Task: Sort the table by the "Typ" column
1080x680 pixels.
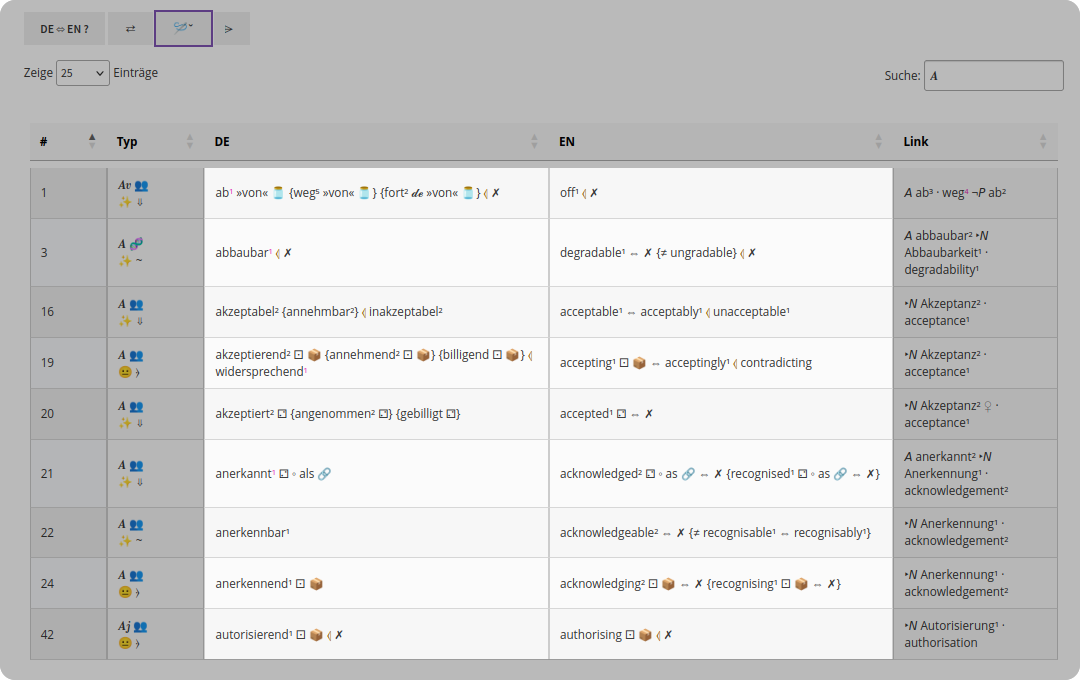Action: pyautogui.click(x=155, y=141)
